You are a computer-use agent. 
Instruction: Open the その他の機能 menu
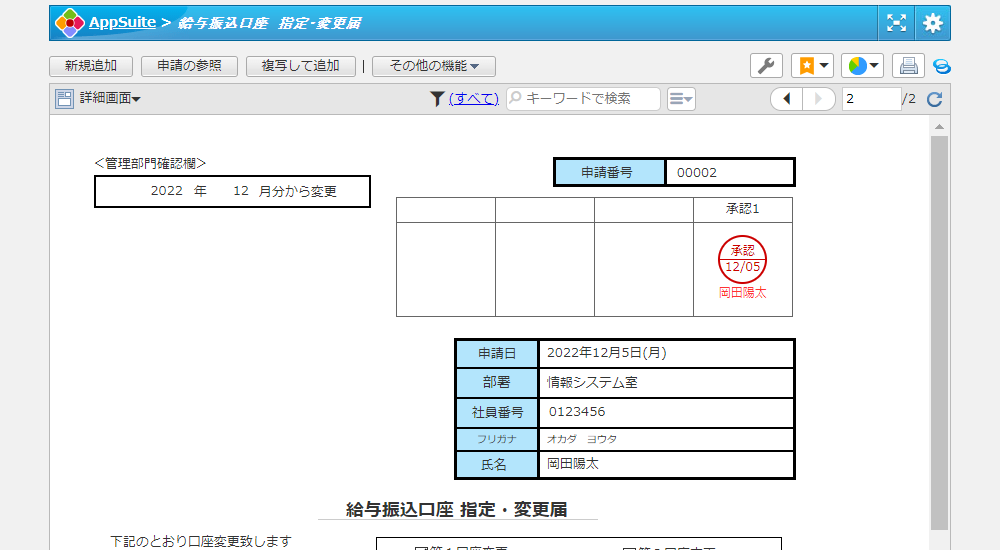click(x=434, y=66)
